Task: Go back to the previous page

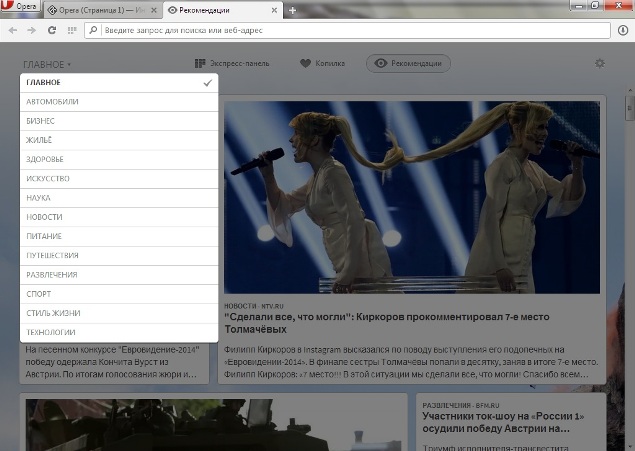Action: pyautogui.click(x=13, y=30)
